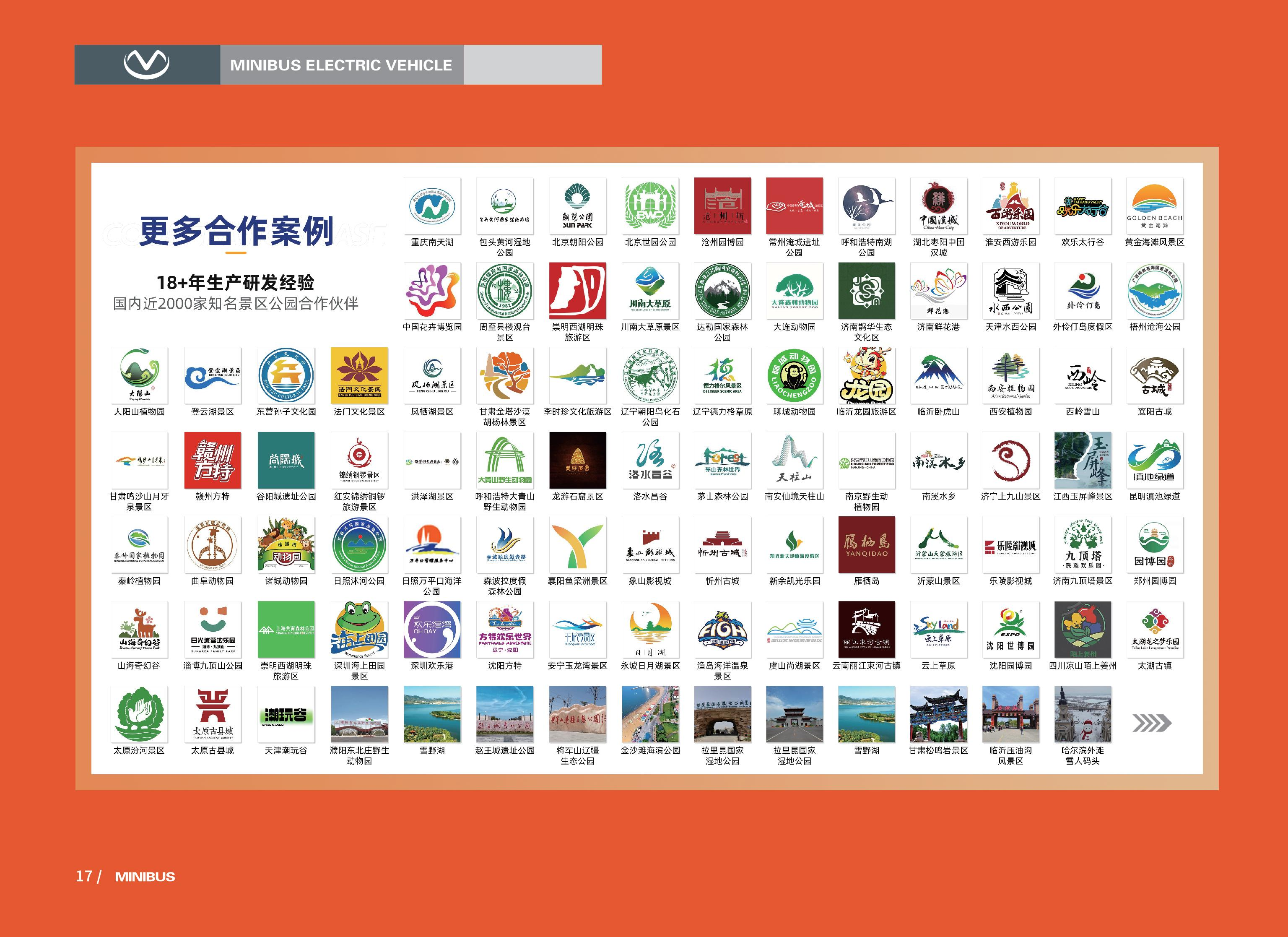Open the 哈尔滨外滩雪人码头 photo
1288x937 pixels.
[x=1083, y=714]
